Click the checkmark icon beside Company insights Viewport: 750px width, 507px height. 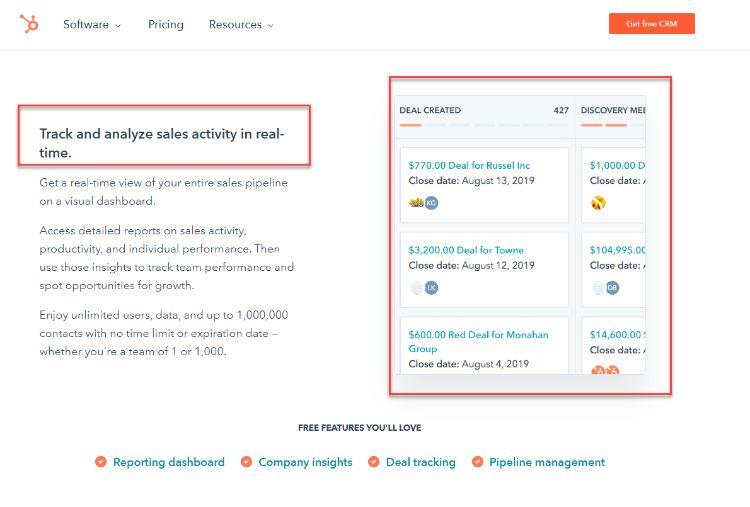point(246,462)
